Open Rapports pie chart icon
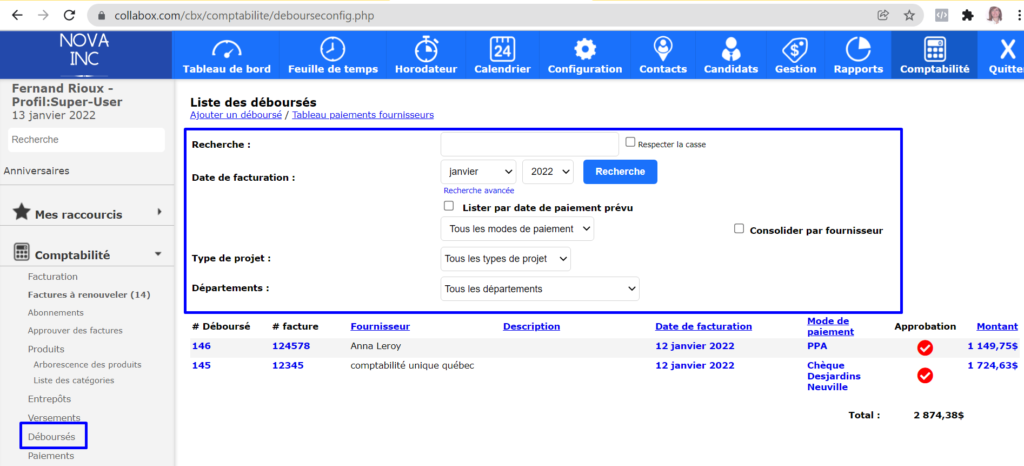This screenshot has width=1024, height=466. [858, 49]
